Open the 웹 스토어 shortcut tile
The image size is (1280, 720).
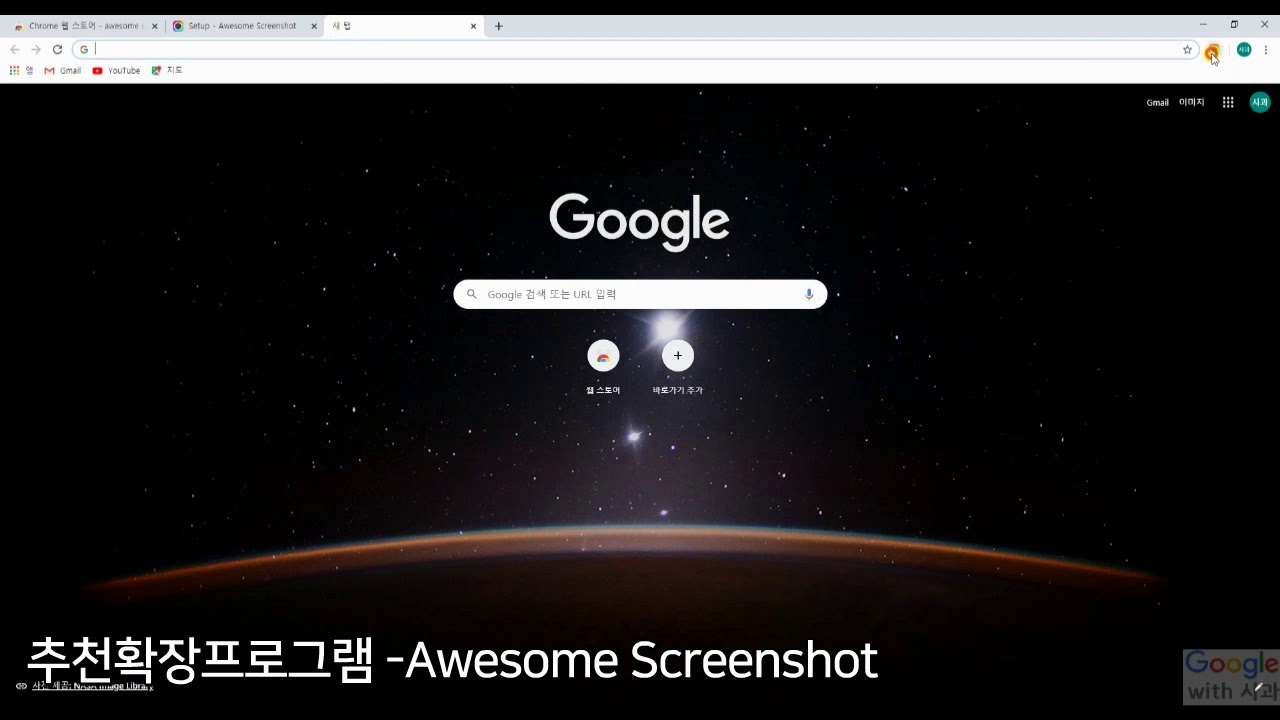[603, 367]
